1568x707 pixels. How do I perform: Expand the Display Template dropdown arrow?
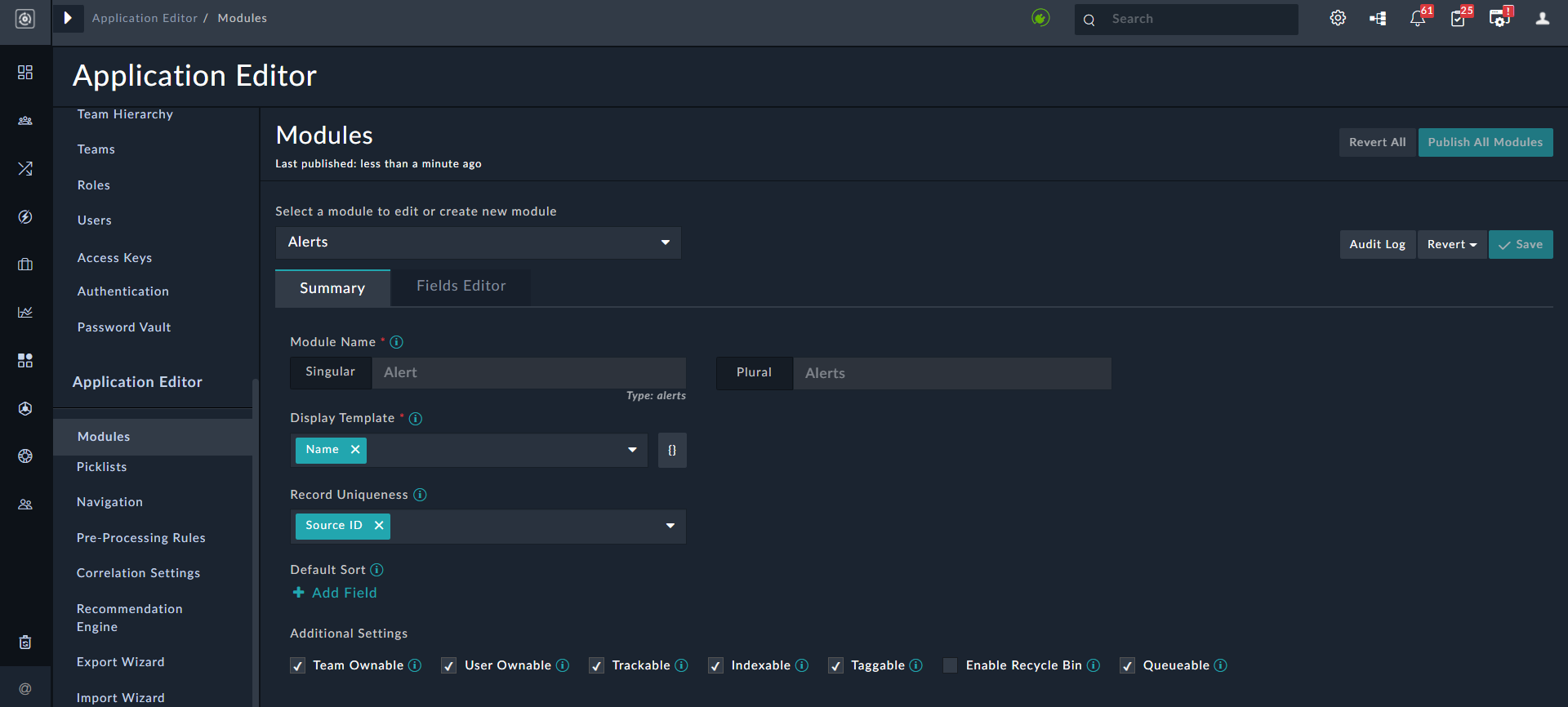pyautogui.click(x=632, y=450)
